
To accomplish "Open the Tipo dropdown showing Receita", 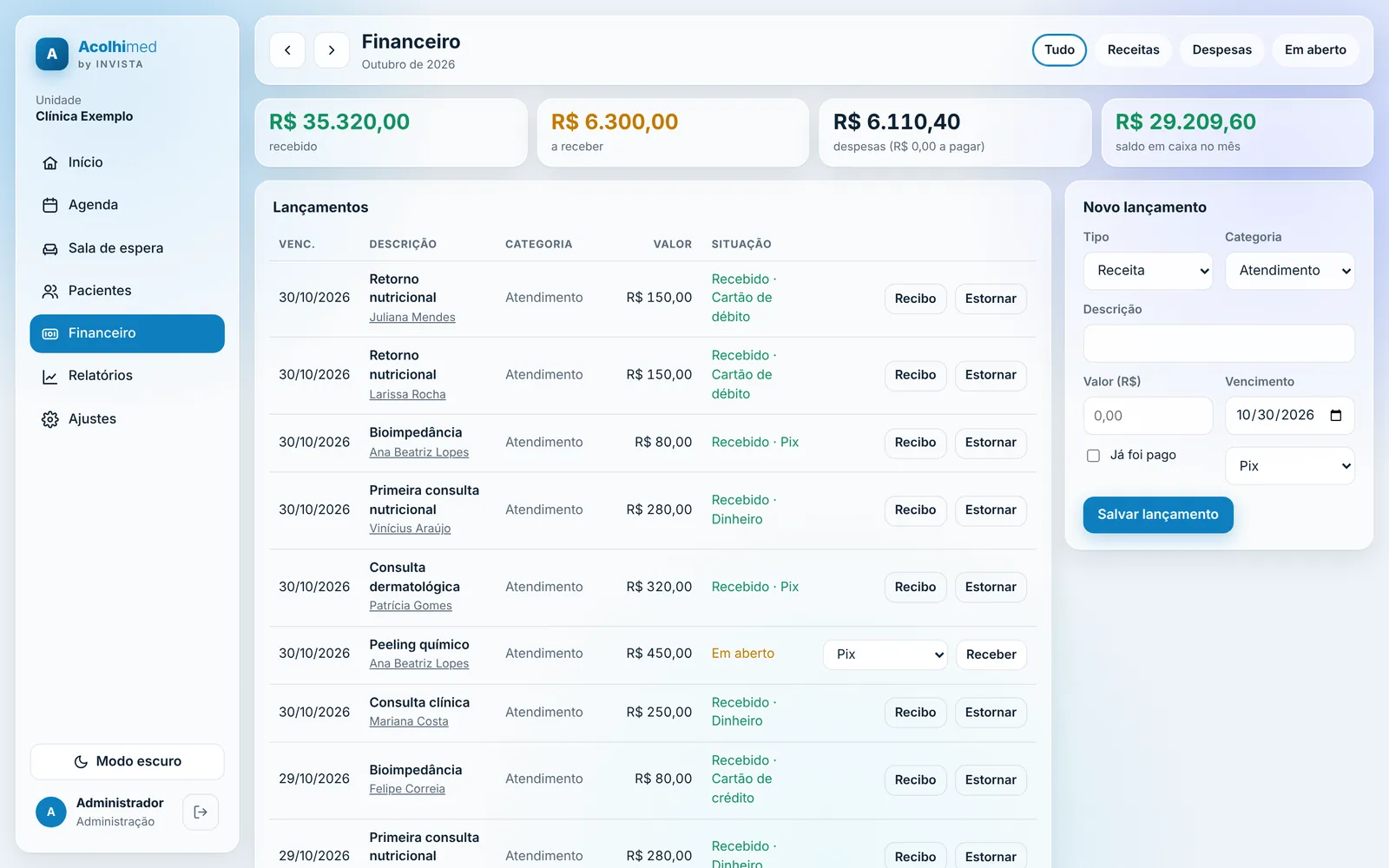I will [x=1148, y=271].
